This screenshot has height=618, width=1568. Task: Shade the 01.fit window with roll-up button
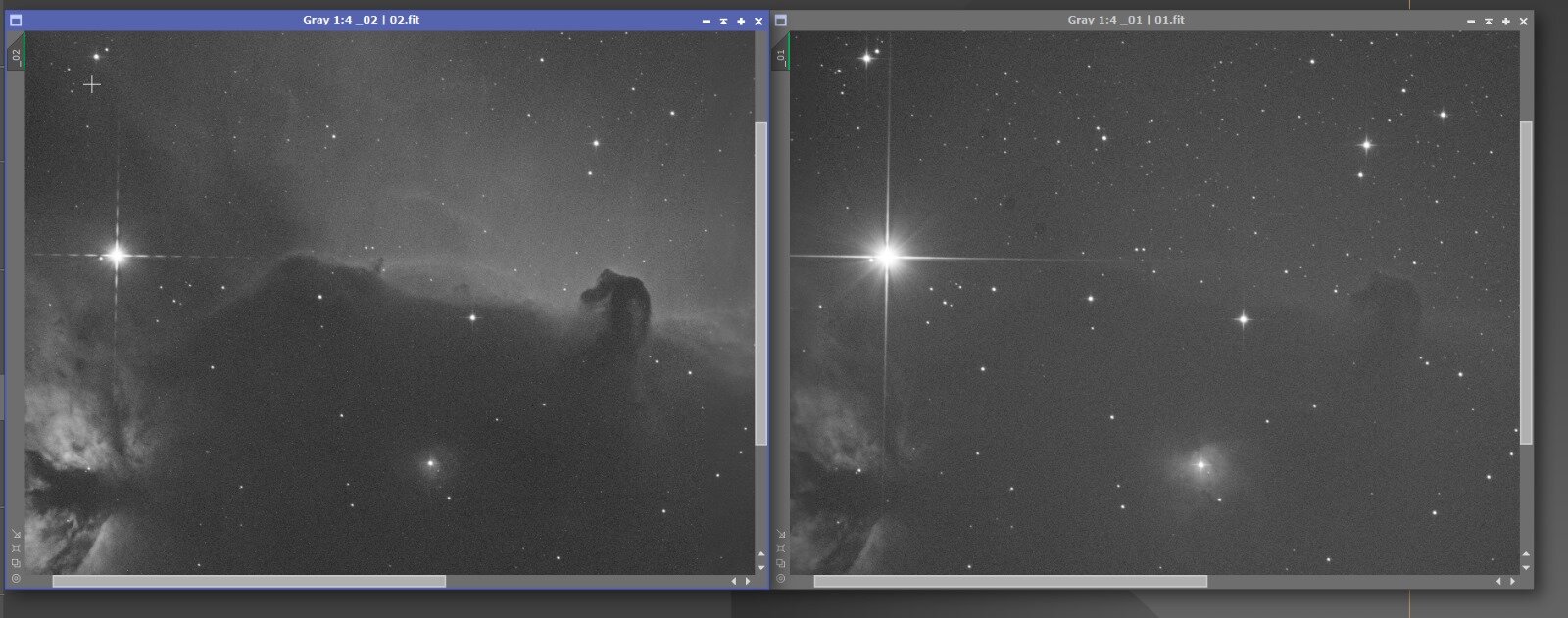pos(1489,21)
